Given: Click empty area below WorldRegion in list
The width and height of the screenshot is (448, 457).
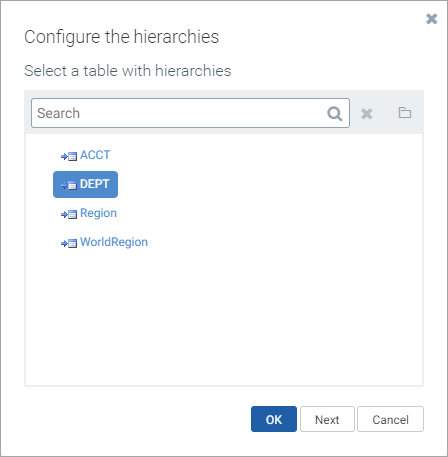Looking at the screenshot, I should tap(224, 317).
